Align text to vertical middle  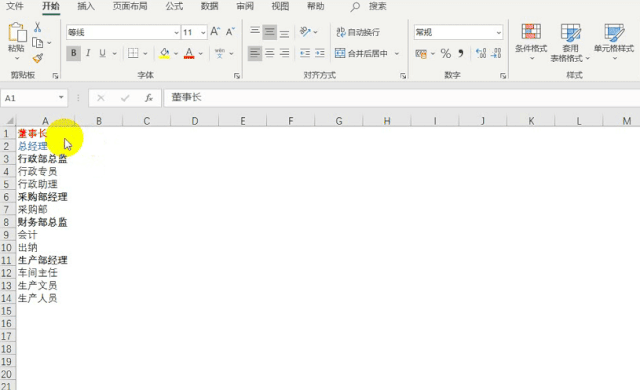(x=269, y=32)
